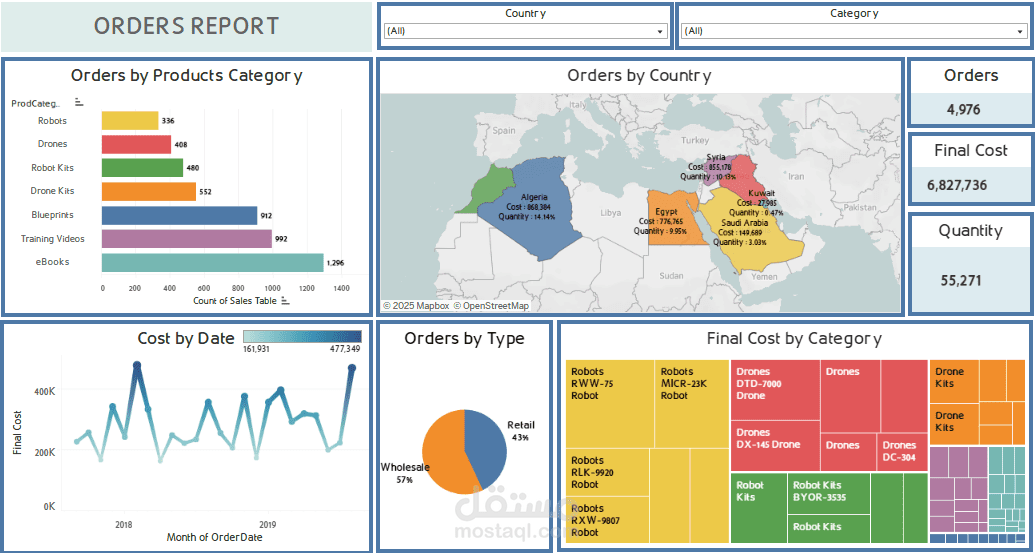1035x553 pixels.
Task: Click sort icon next to Count of Sales Table
Action: click(285, 301)
